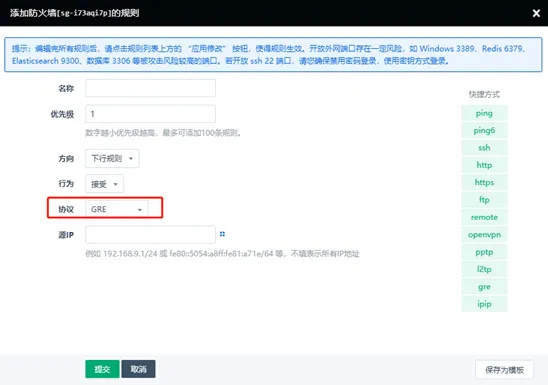Select the ftp shortcut
The image size is (548, 385).
484,200
